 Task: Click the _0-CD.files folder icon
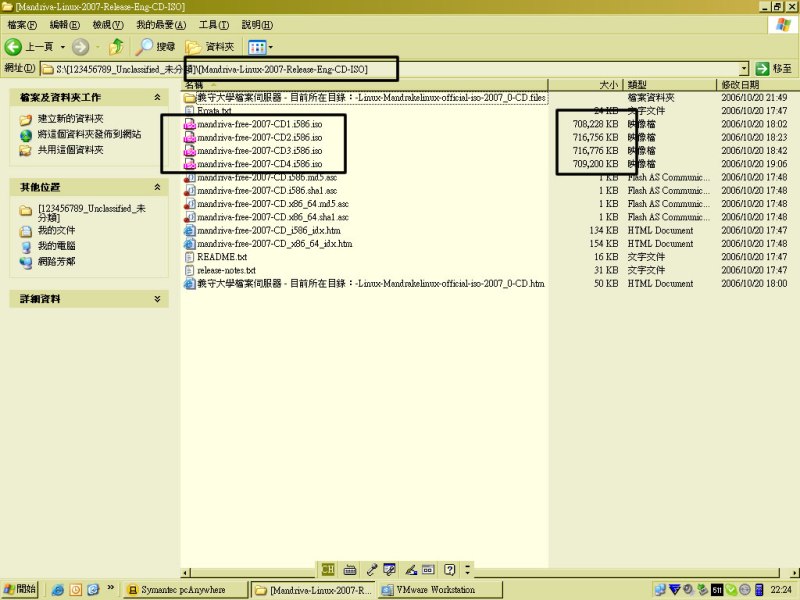(x=190, y=97)
